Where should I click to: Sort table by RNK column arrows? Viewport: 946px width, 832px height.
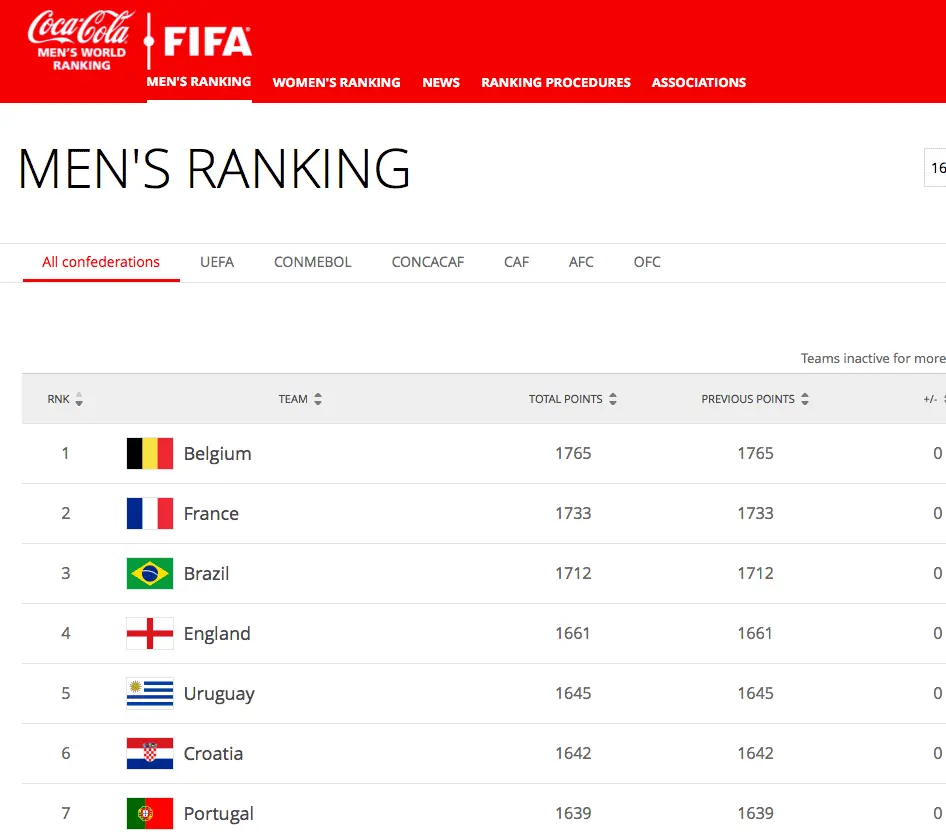click(x=79, y=400)
